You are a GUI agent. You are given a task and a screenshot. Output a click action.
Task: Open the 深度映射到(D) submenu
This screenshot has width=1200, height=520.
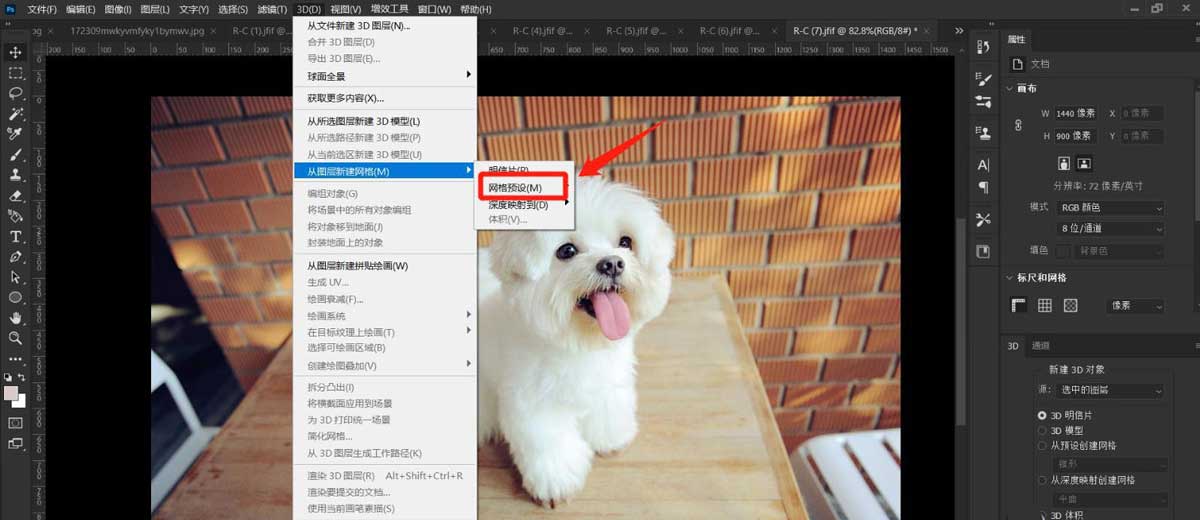point(524,204)
